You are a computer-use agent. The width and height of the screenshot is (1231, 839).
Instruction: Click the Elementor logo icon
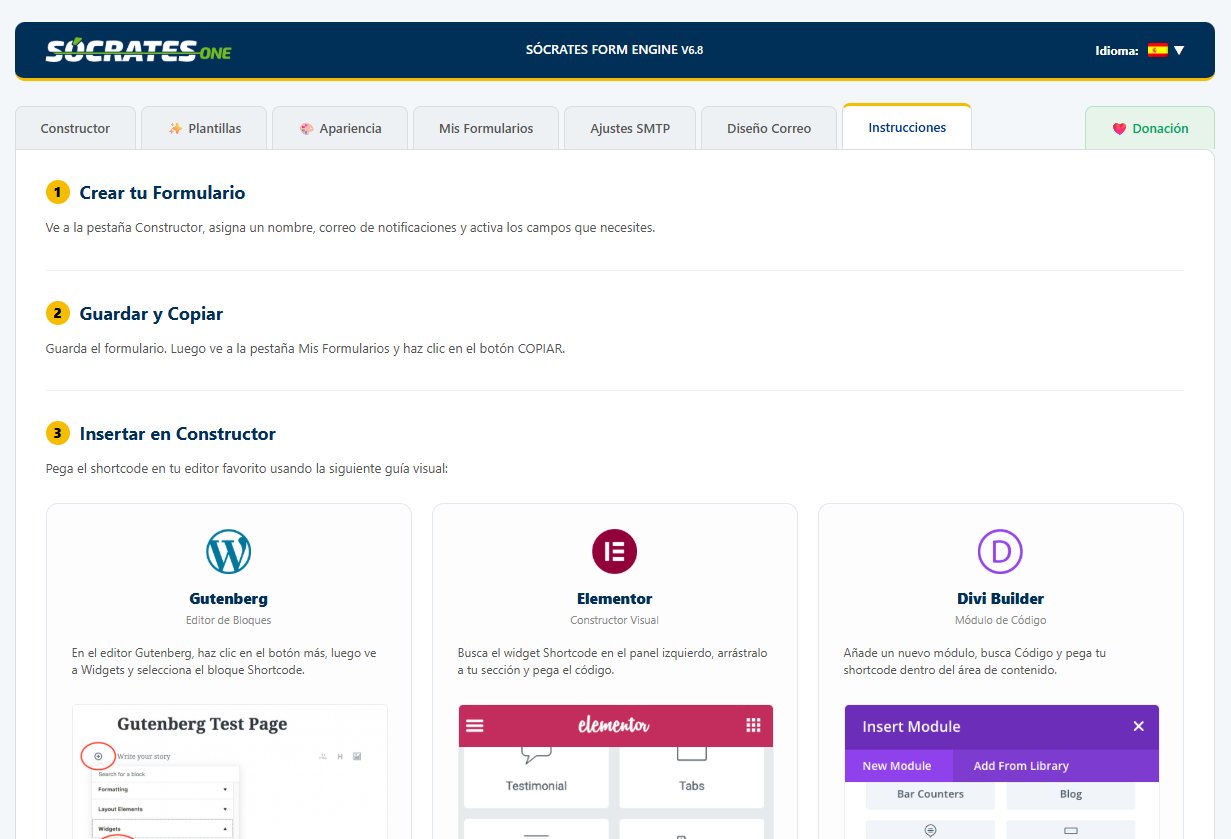coord(614,551)
